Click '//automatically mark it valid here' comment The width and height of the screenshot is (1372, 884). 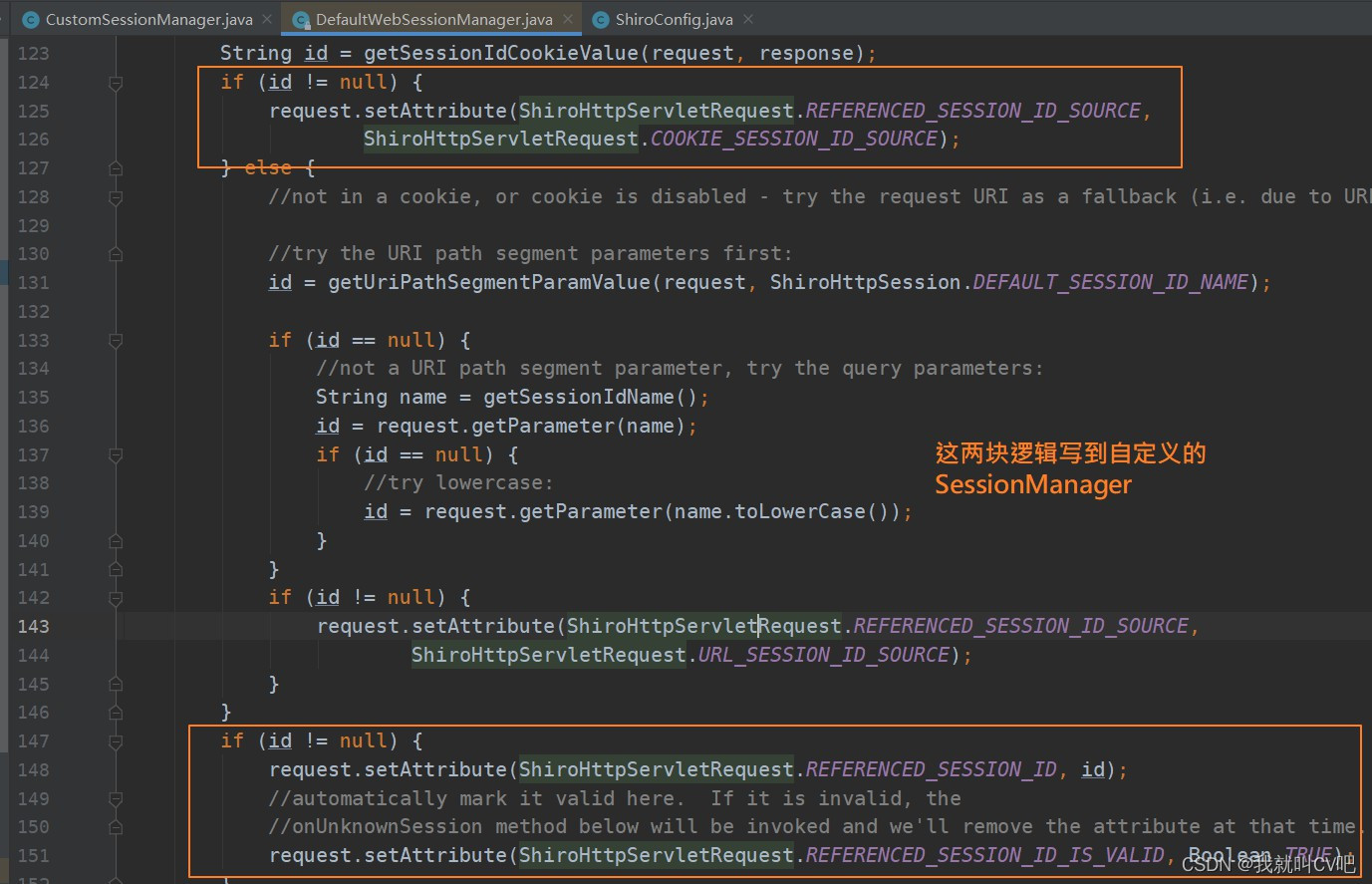click(x=615, y=799)
